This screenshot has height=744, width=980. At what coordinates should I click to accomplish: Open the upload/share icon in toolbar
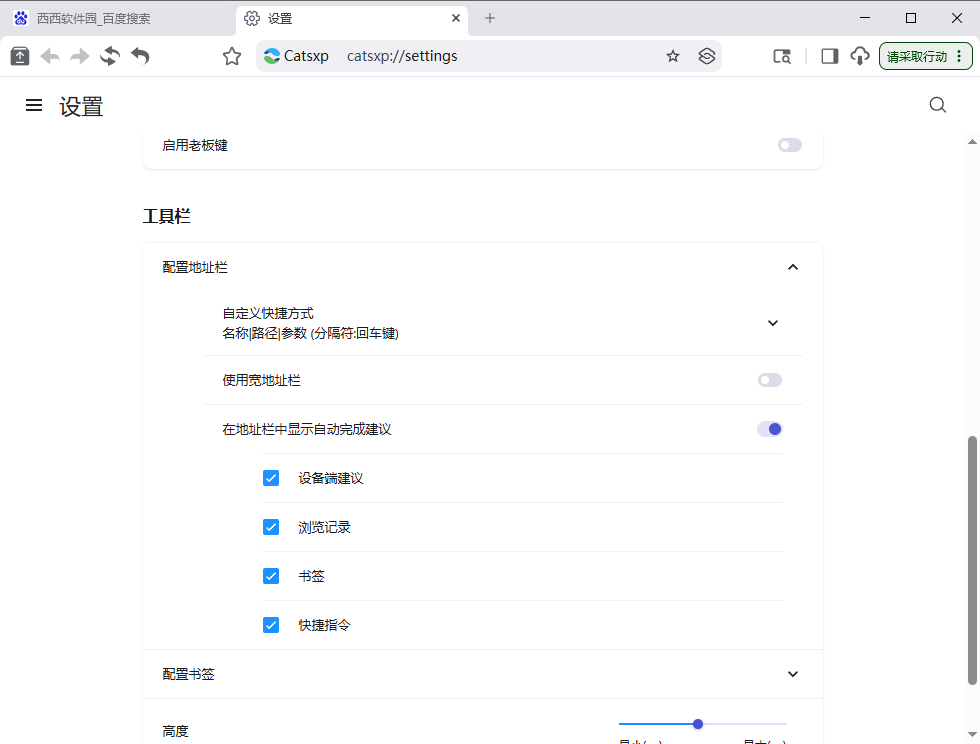click(20, 56)
